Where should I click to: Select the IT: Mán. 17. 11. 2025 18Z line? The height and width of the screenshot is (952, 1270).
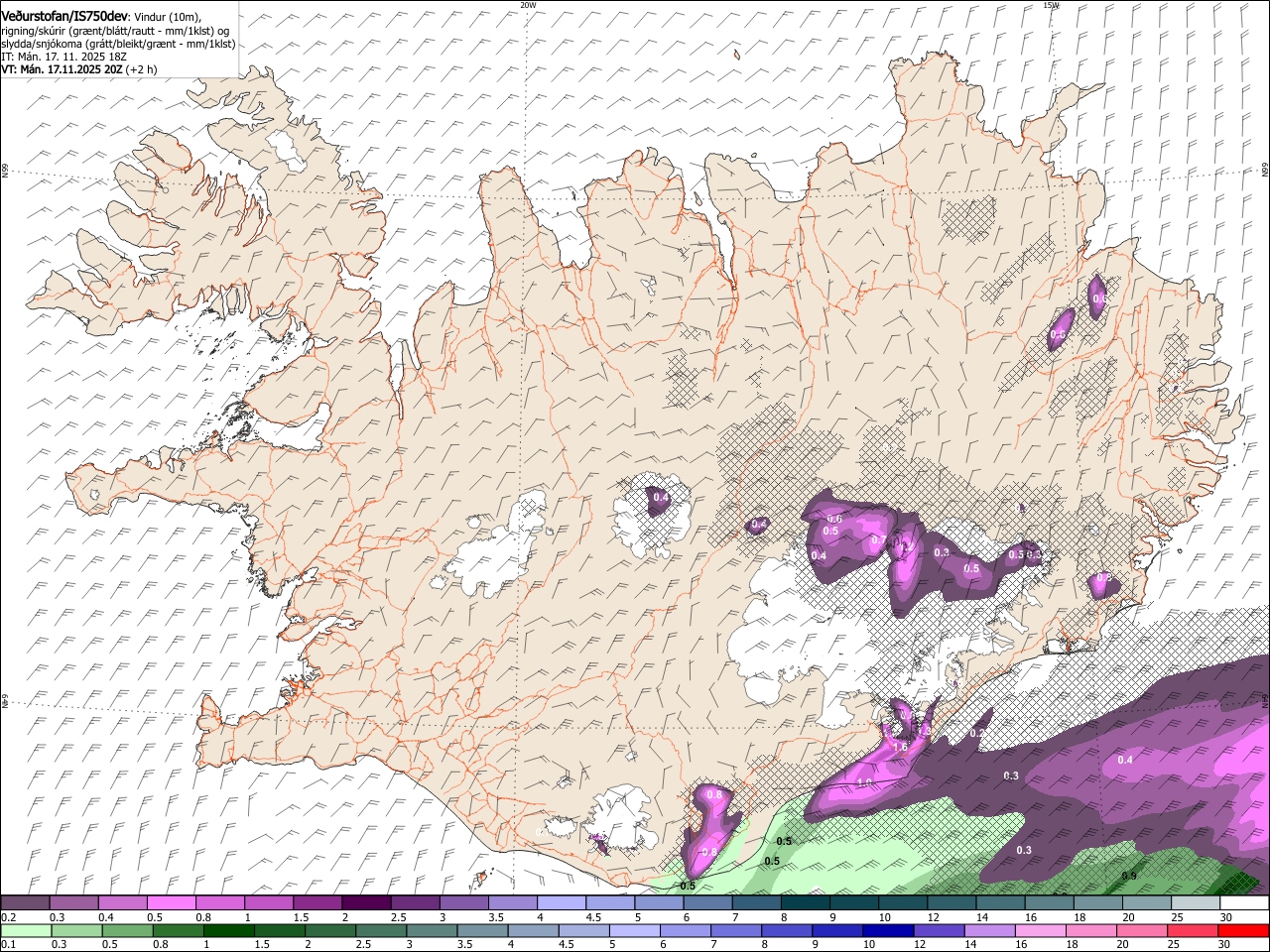pos(64,57)
